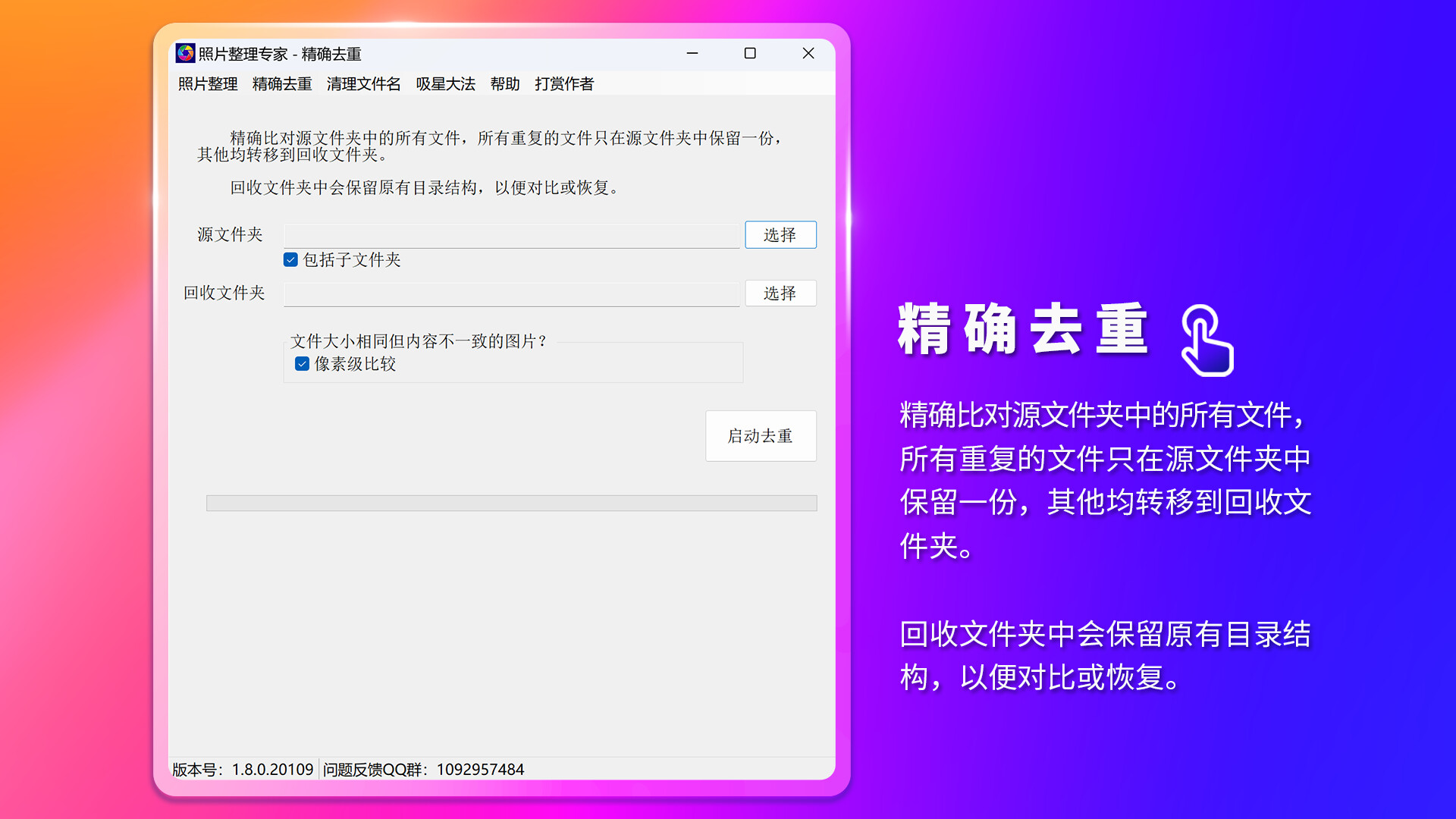
Task: Open the 吸星大法 menu
Action: point(445,84)
